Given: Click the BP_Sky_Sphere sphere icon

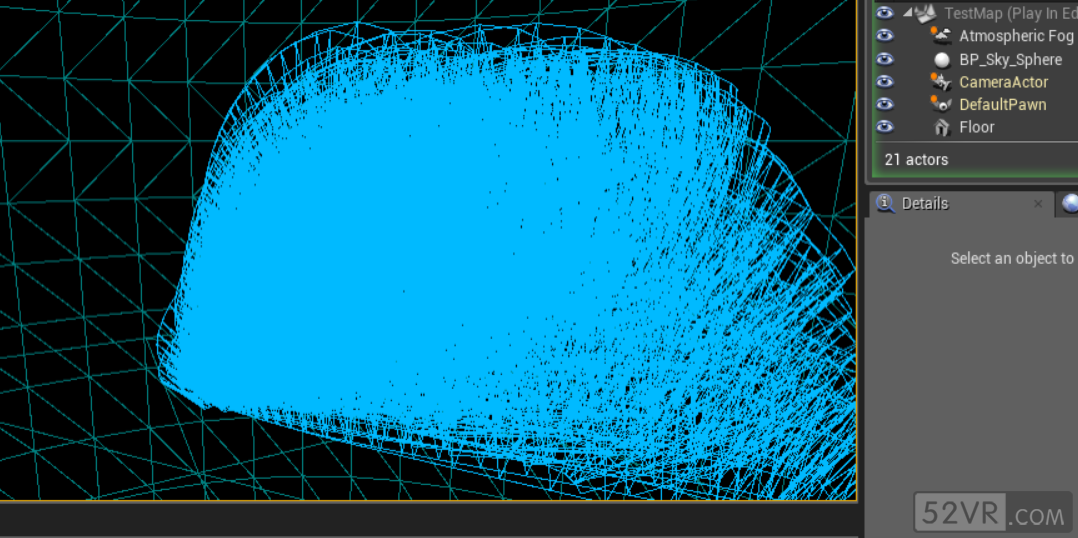Looking at the screenshot, I should coord(941,60).
